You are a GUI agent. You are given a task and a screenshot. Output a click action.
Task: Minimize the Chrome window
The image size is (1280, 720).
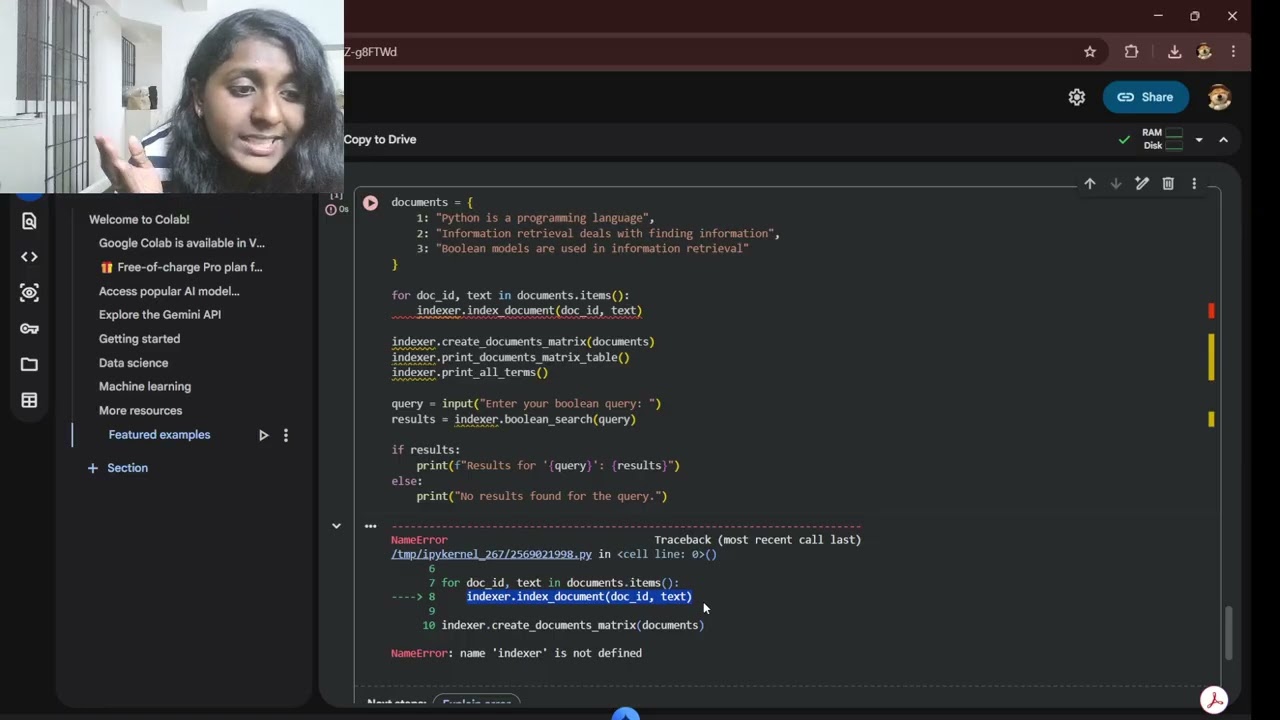(x=1158, y=16)
